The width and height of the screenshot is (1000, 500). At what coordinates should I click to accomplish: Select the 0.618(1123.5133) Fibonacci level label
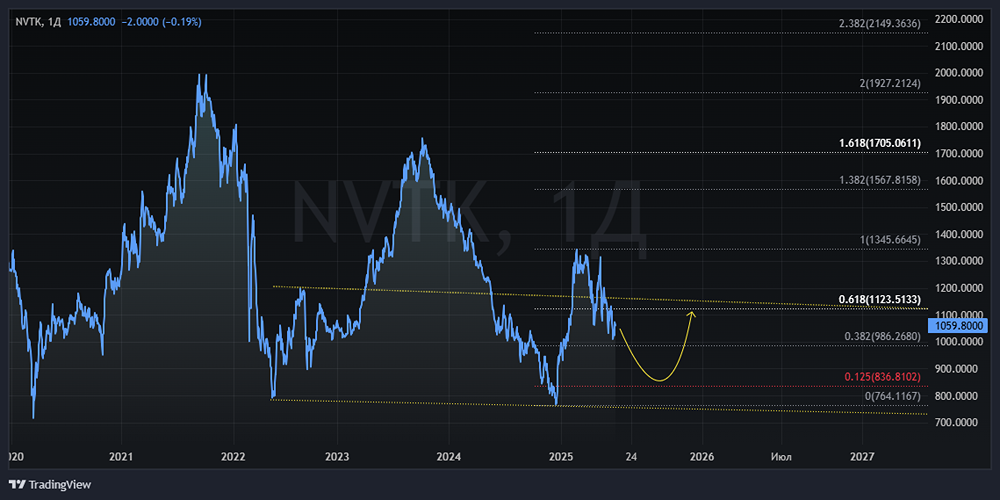tap(880, 299)
